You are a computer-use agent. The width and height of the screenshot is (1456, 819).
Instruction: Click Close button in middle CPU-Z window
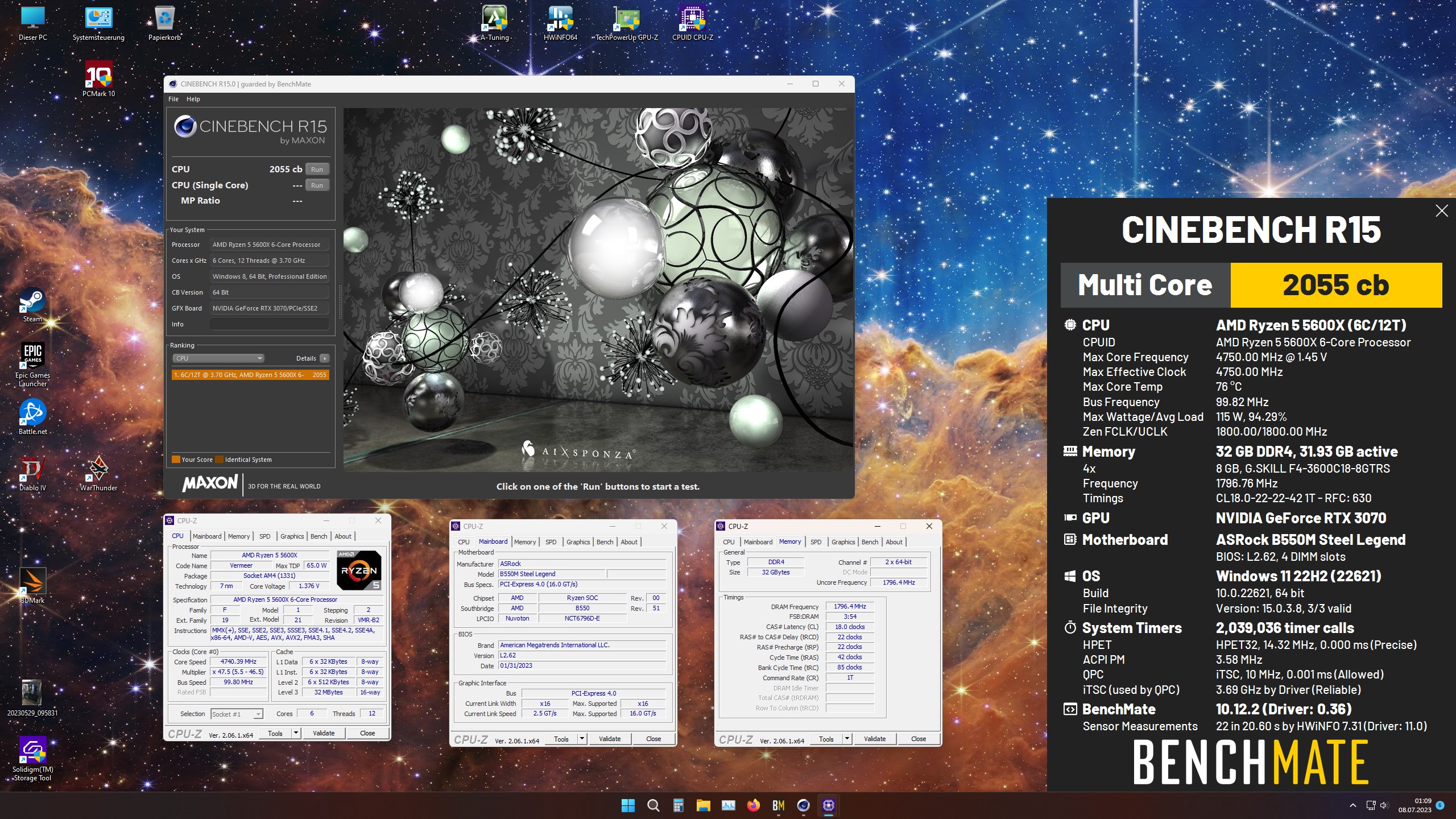pos(653,739)
